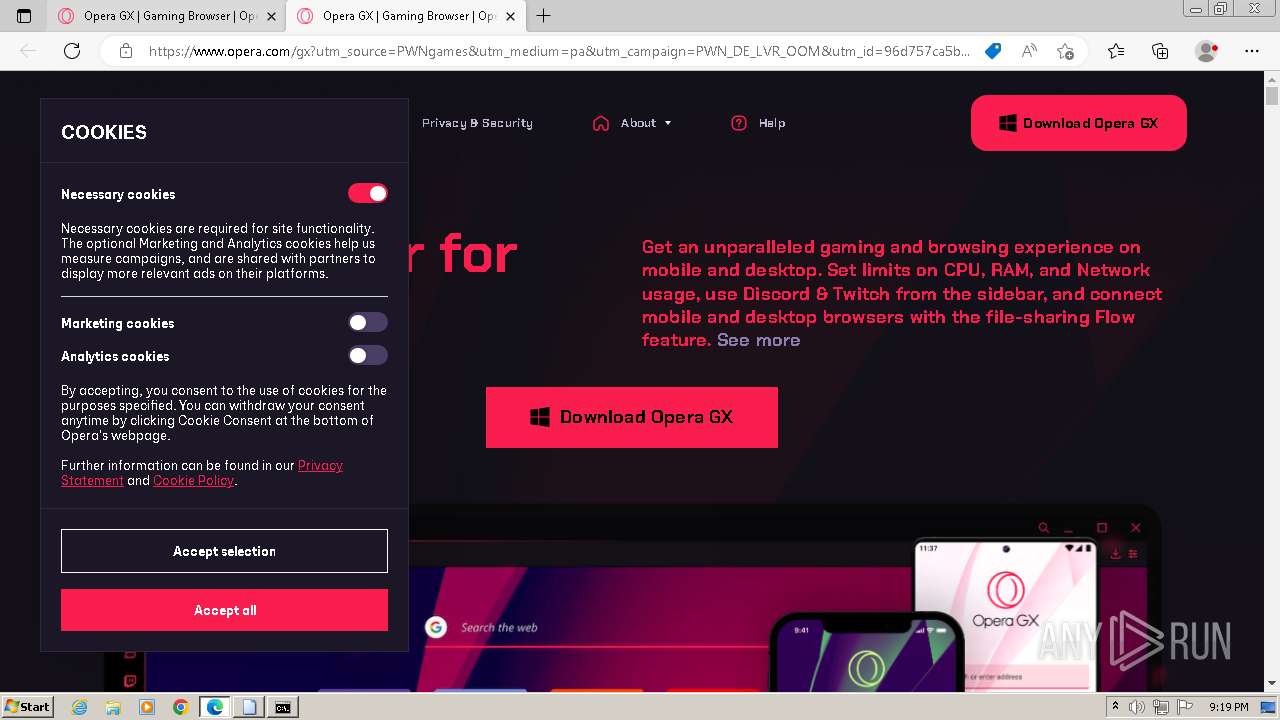Open the volume speaker tray icon
This screenshot has width=1280, height=720.
click(x=1137, y=707)
